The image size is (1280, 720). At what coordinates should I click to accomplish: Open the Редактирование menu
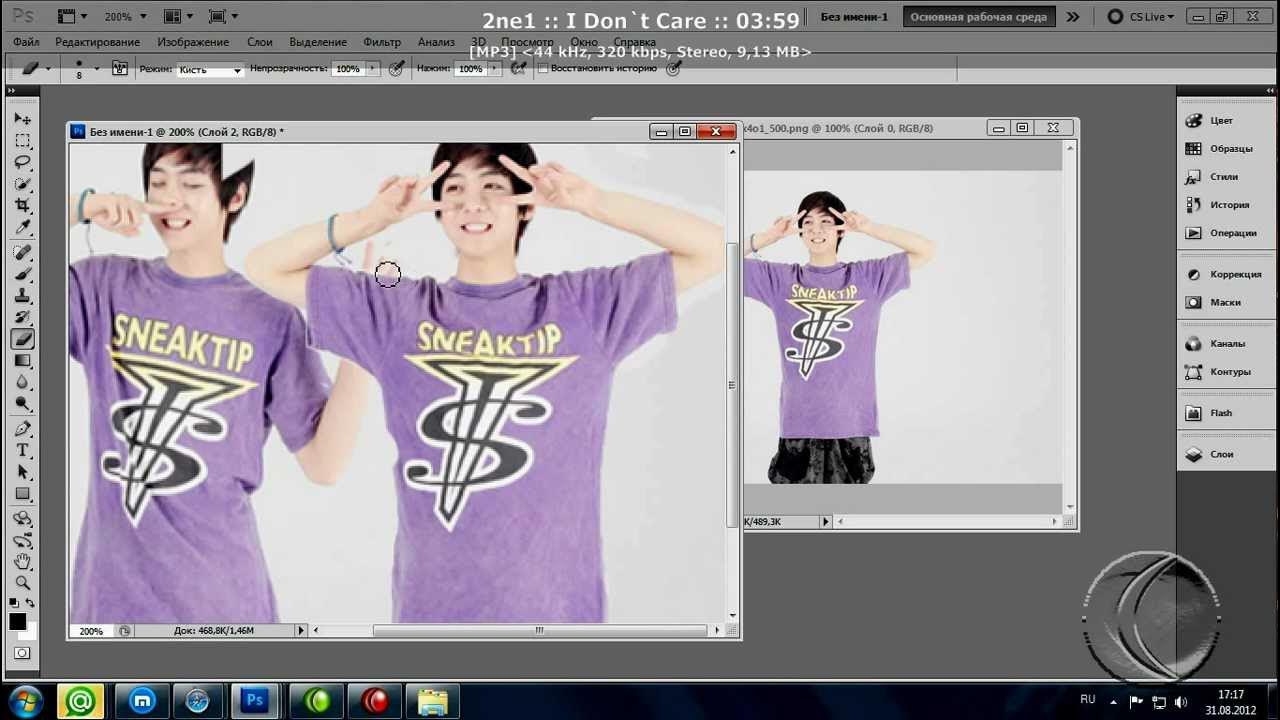click(98, 42)
